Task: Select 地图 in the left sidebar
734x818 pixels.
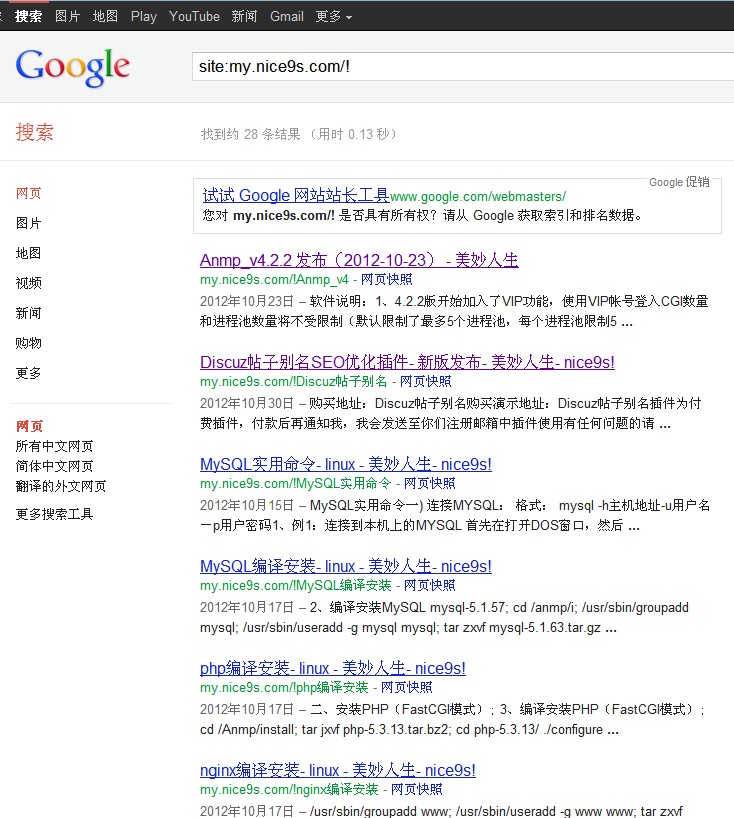Action: tap(28, 253)
